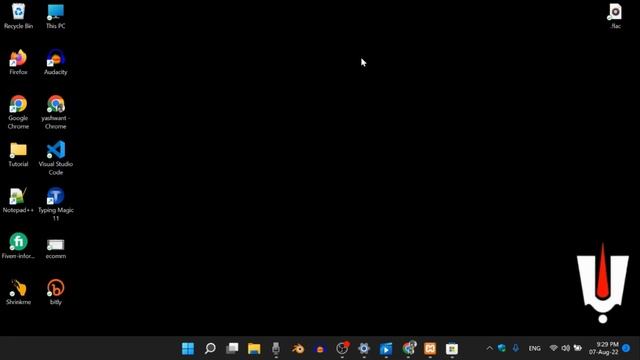Select the Fiverr-infor desktop icon
Image resolution: width=640 pixels, height=360 pixels.
18,246
